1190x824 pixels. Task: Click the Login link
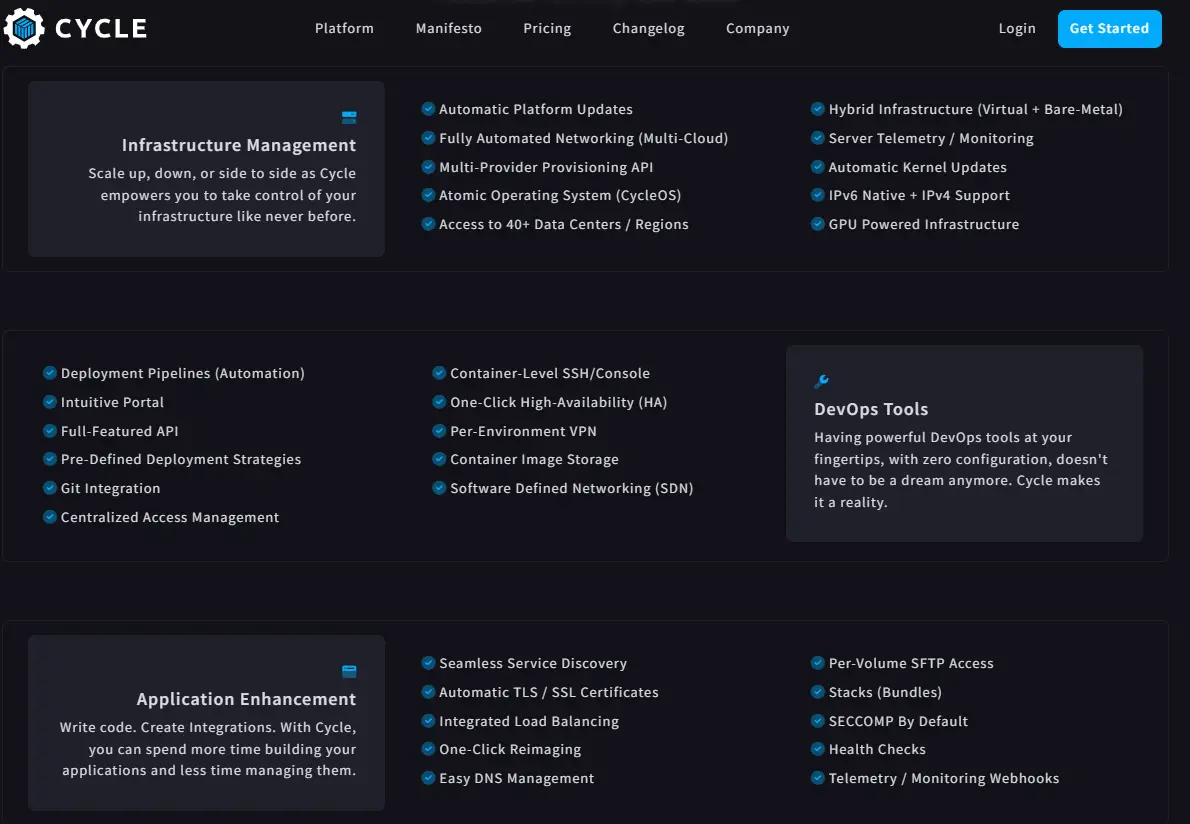pos(1017,28)
